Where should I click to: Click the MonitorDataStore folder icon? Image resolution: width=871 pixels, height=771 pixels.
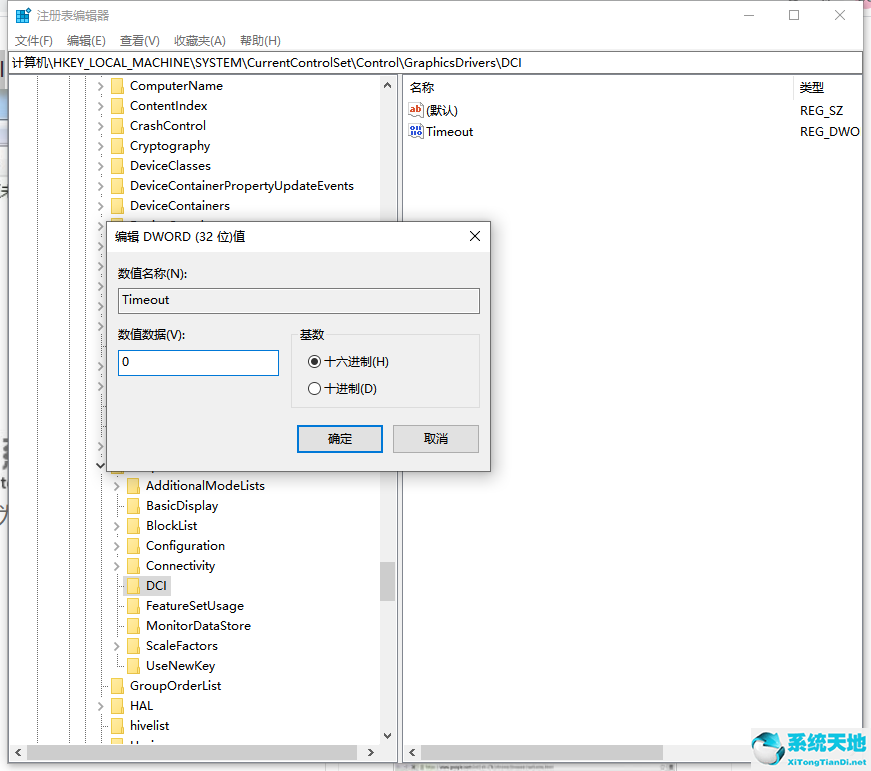tap(132, 625)
